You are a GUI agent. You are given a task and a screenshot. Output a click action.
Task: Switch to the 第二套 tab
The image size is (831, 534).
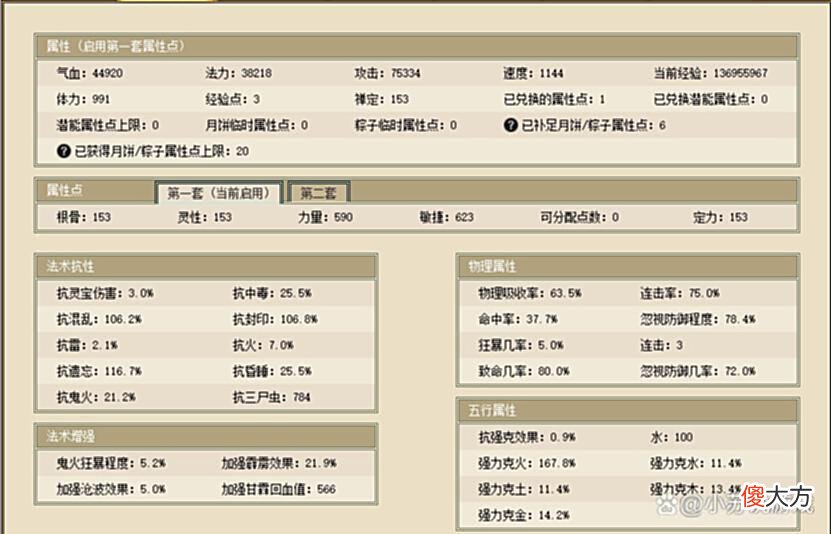pos(318,193)
